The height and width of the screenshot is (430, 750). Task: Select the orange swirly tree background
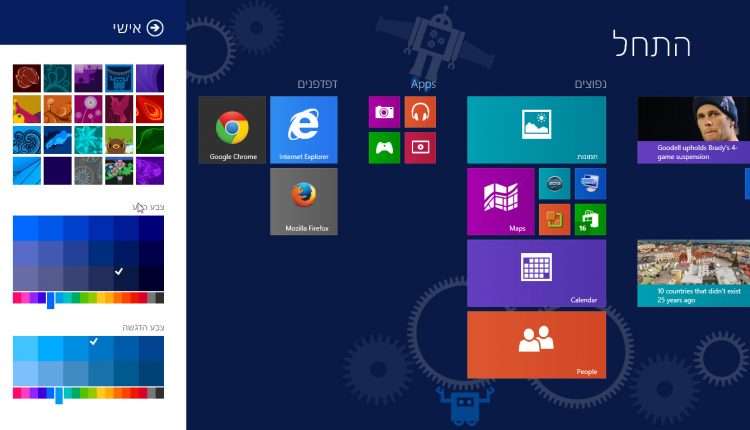pyautogui.click(x=57, y=109)
